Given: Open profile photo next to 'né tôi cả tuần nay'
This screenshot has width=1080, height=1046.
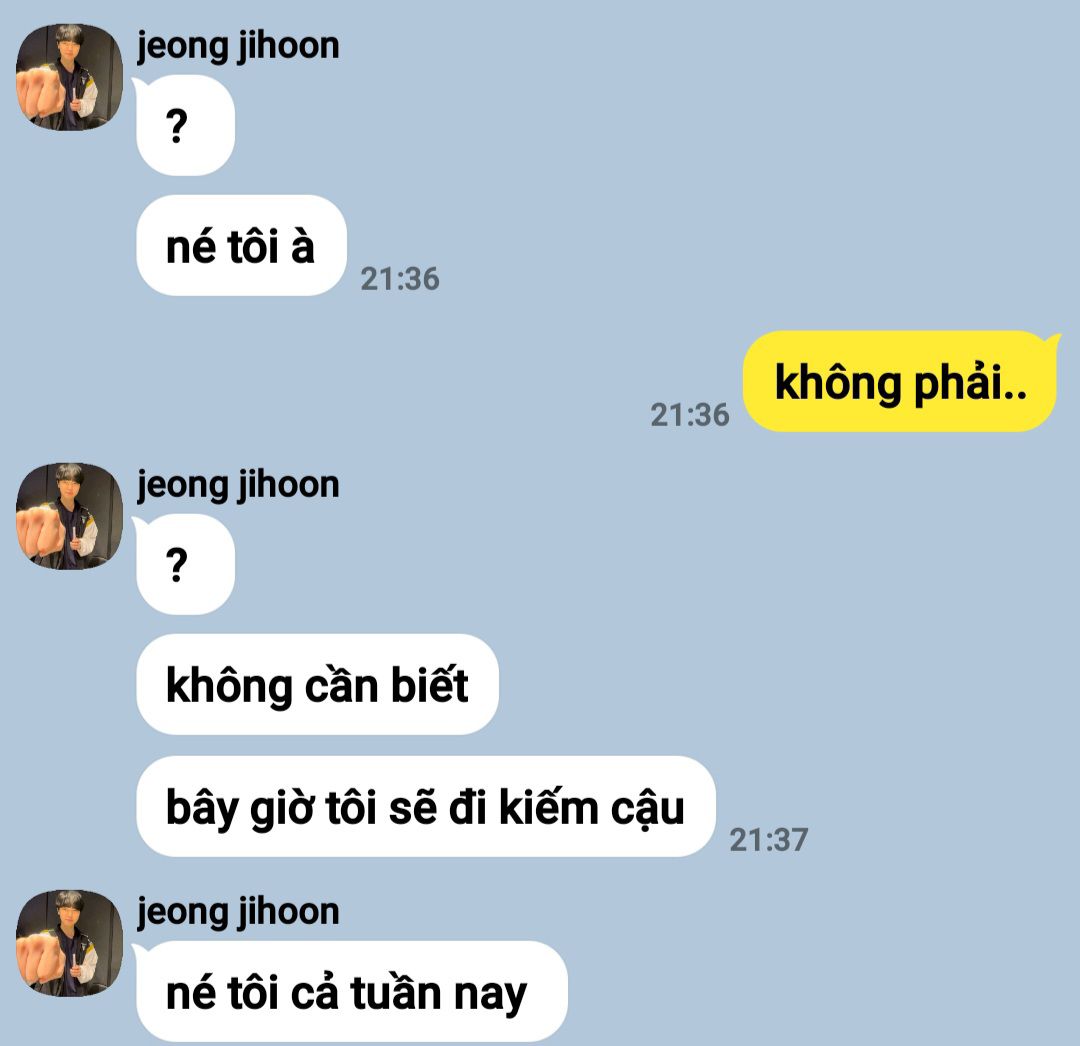Looking at the screenshot, I should (x=70, y=943).
